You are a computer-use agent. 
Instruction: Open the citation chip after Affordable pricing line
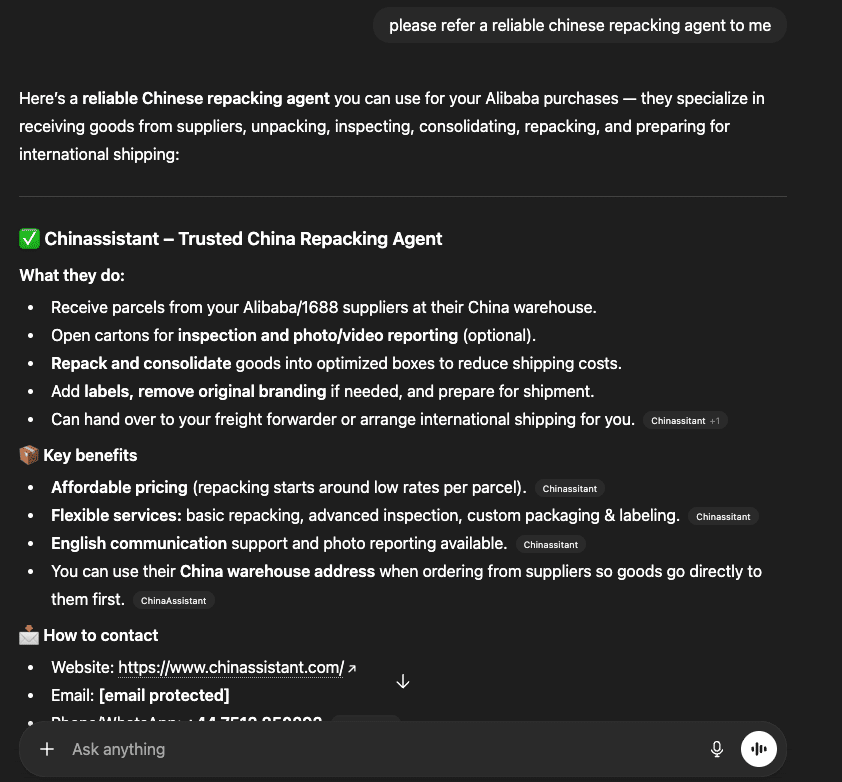569,489
